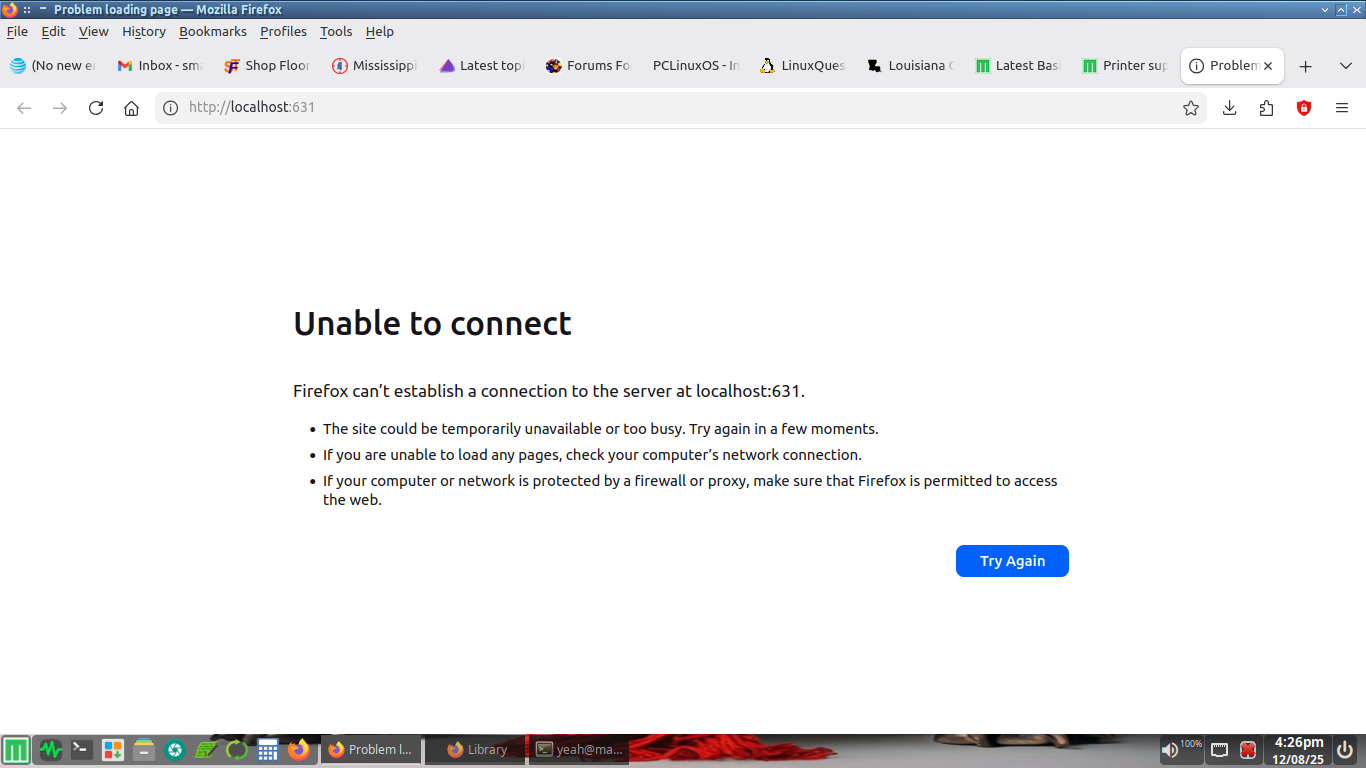Image resolution: width=1366 pixels, height=768 pixels.
Task: Close the Problem loading page tab
Action: tap(1268, 66)
